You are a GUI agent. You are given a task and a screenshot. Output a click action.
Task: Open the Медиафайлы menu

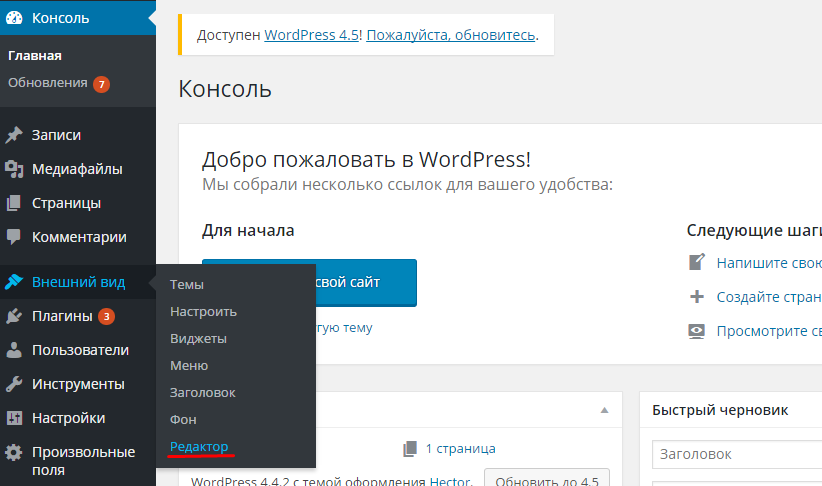click(x=78, y=169)
